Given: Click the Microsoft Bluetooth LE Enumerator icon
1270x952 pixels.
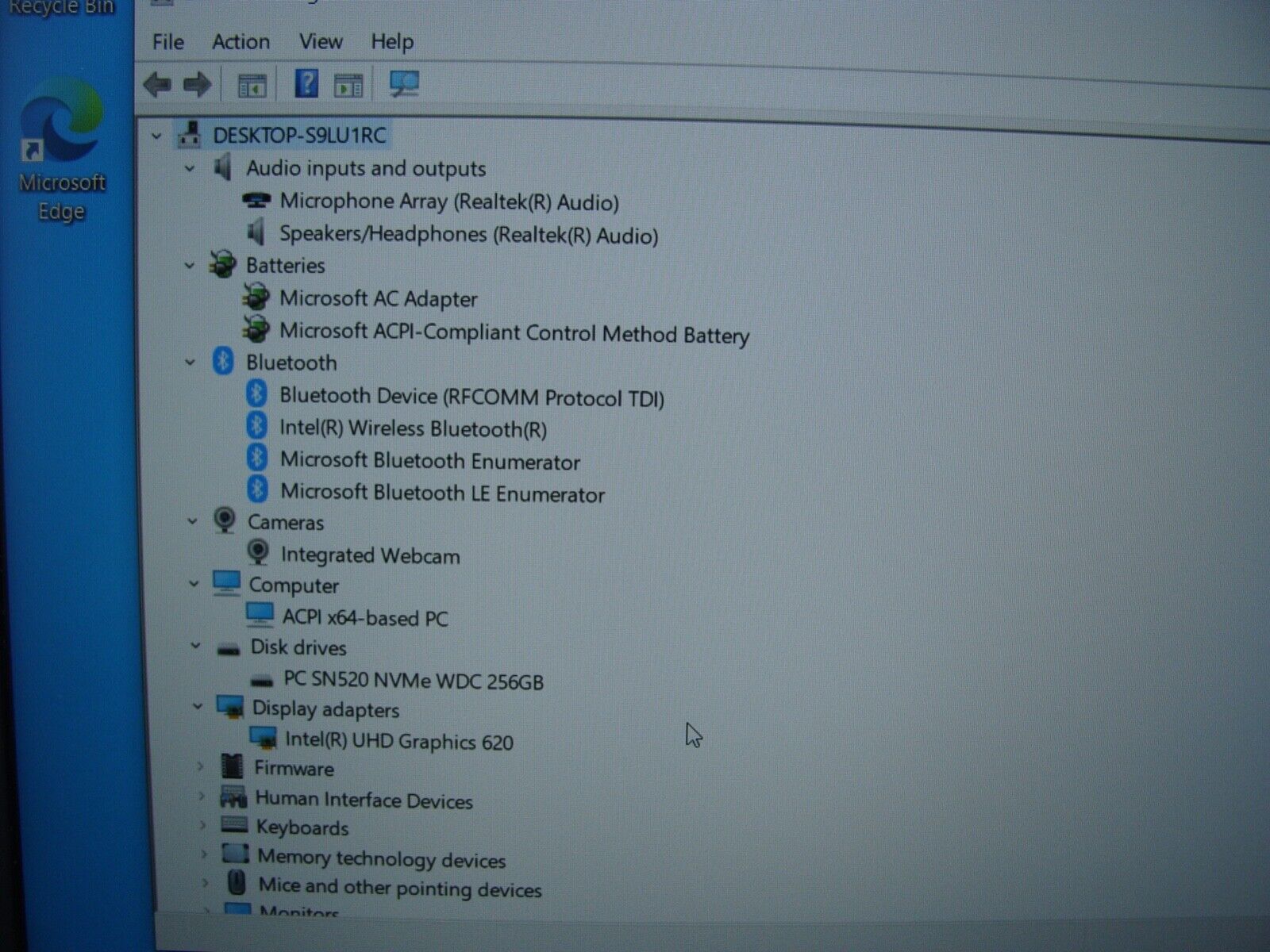Looking at the screenshot, I should pos(257,489).
